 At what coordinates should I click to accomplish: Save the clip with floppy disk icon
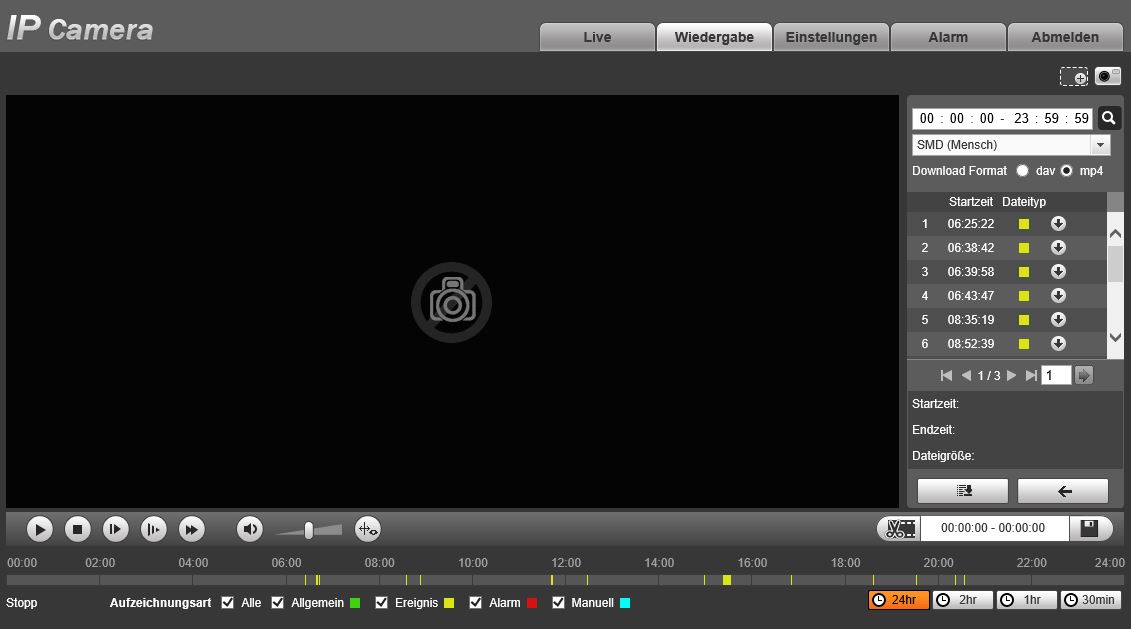point(1090,528)
